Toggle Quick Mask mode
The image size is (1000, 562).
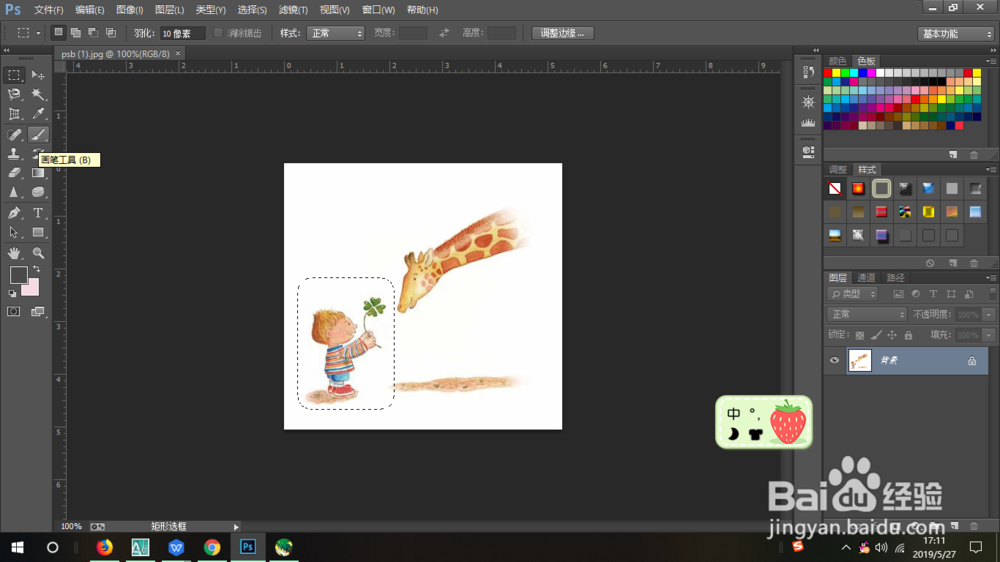pos(13,312)
